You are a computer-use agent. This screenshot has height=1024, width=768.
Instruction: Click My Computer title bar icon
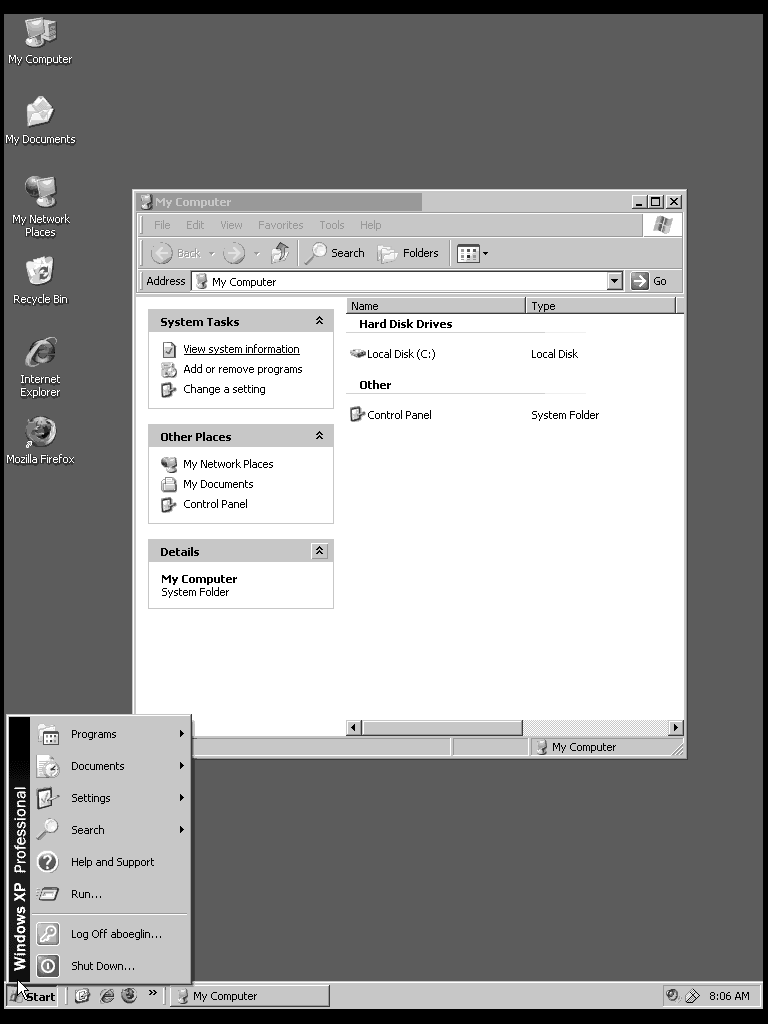[x=146, y=202]
